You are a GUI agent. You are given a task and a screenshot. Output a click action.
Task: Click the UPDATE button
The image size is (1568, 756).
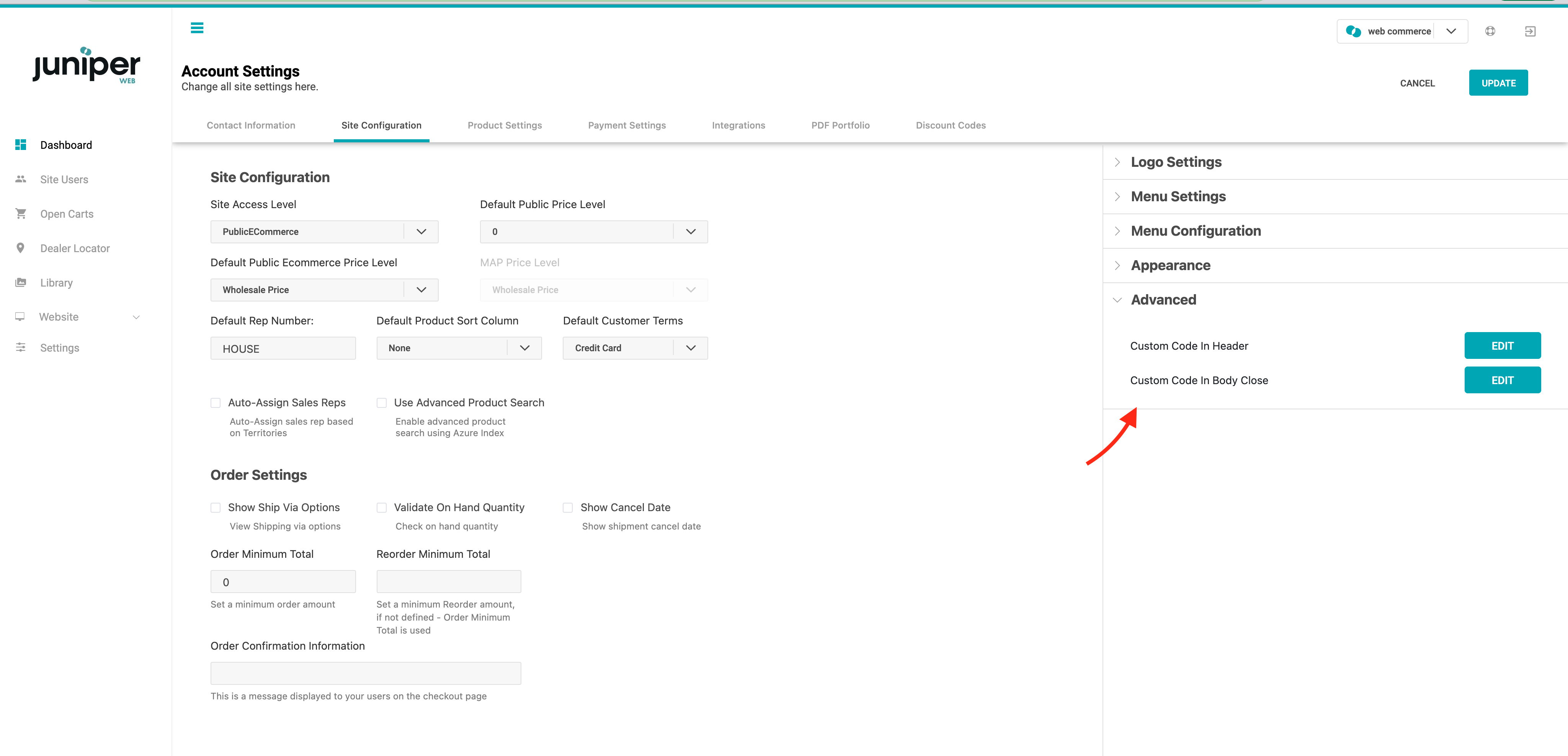1498,83
